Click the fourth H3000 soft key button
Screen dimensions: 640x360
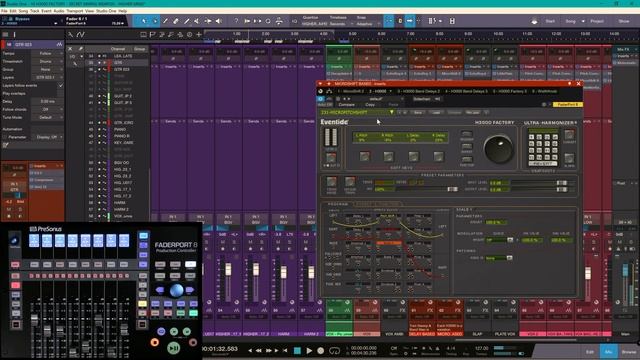pos(438,156)
